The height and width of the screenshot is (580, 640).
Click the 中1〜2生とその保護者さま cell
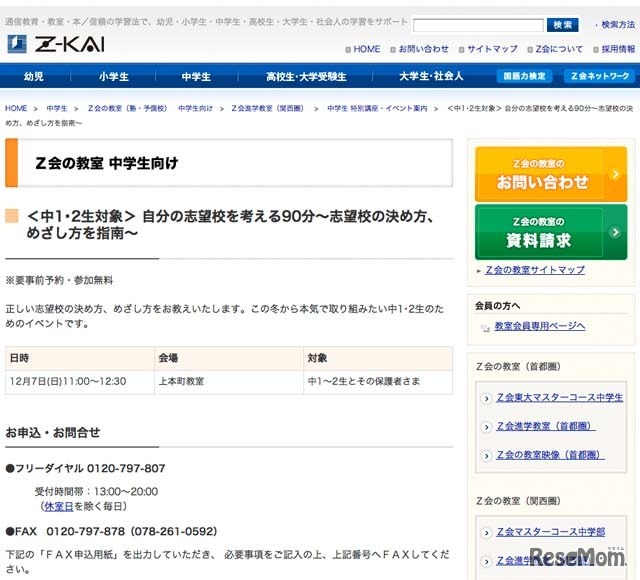pyautogui.click(x=378, y=382)
